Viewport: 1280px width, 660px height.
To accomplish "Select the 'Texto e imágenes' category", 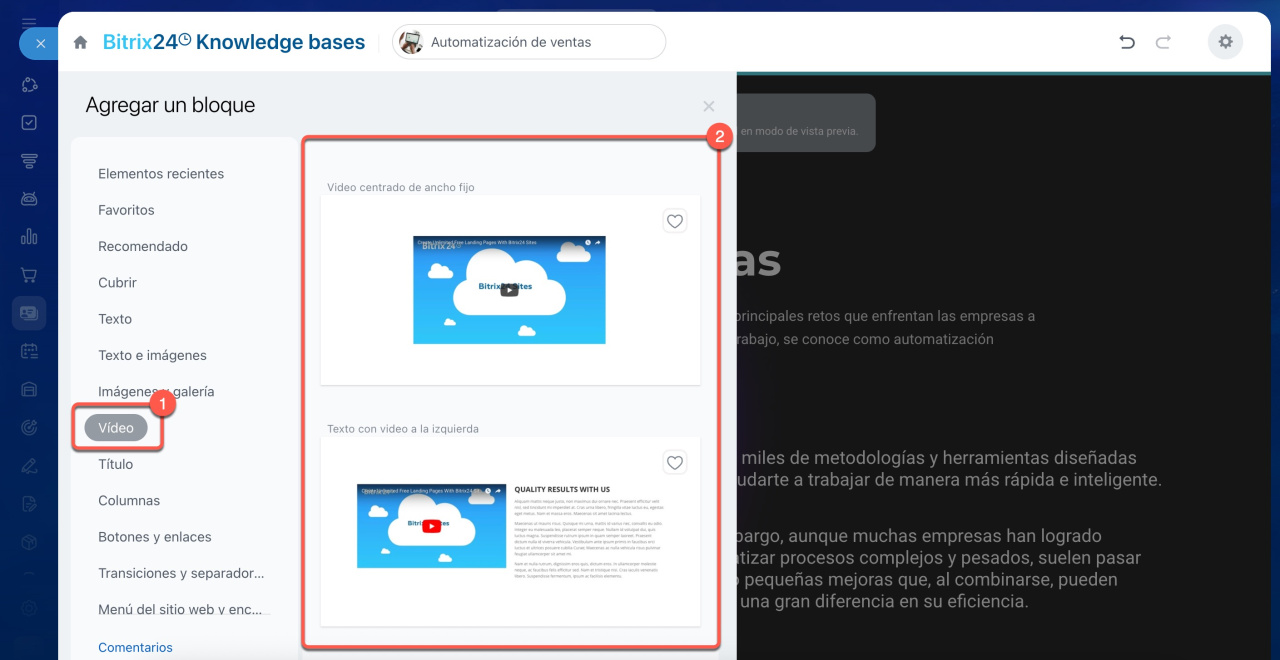I will (x=152, y=355).
